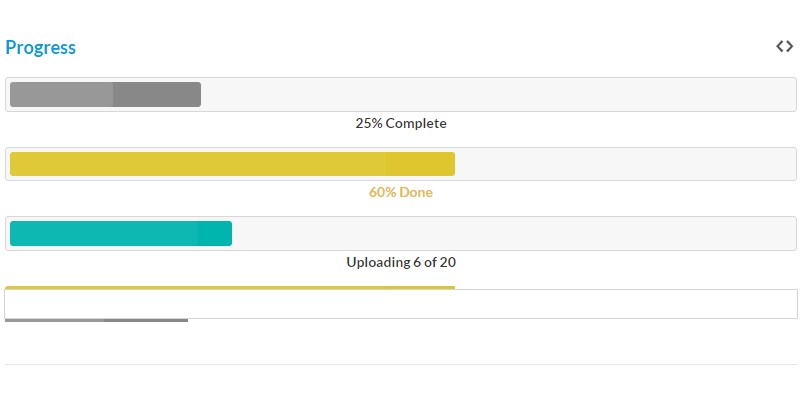The image size is (800, 400).
Task: Click the thin gray bottom-attached progress strip
Action: tap(96, 320)
